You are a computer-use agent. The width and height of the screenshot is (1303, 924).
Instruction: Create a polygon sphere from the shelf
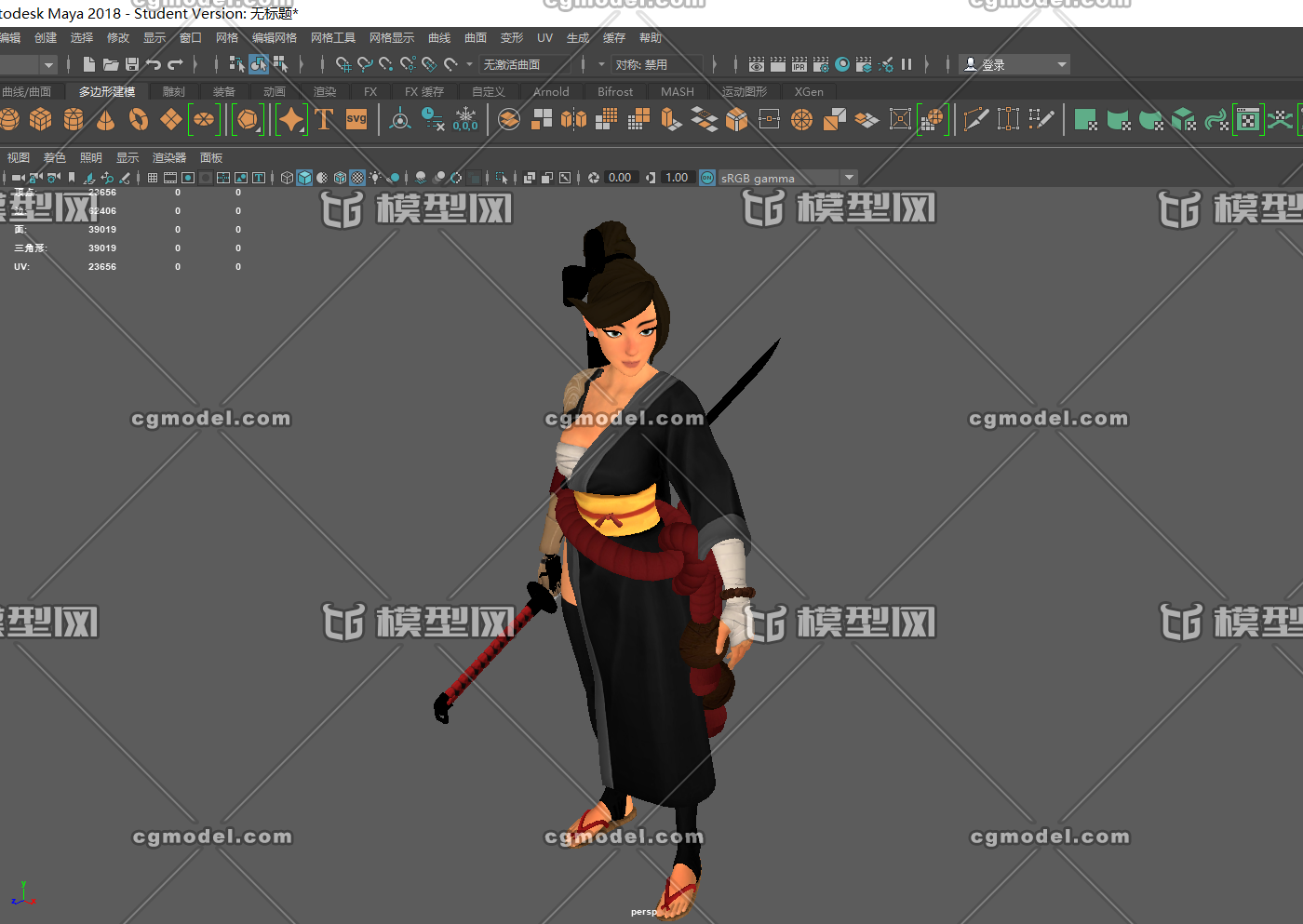[x=9, y=119]
